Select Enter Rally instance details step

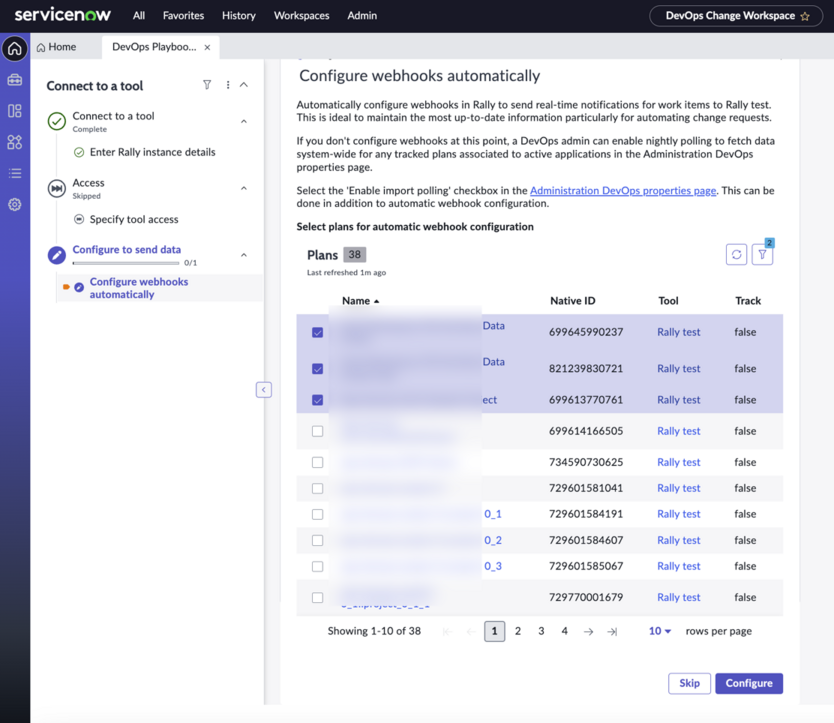(x=152, y=152)
